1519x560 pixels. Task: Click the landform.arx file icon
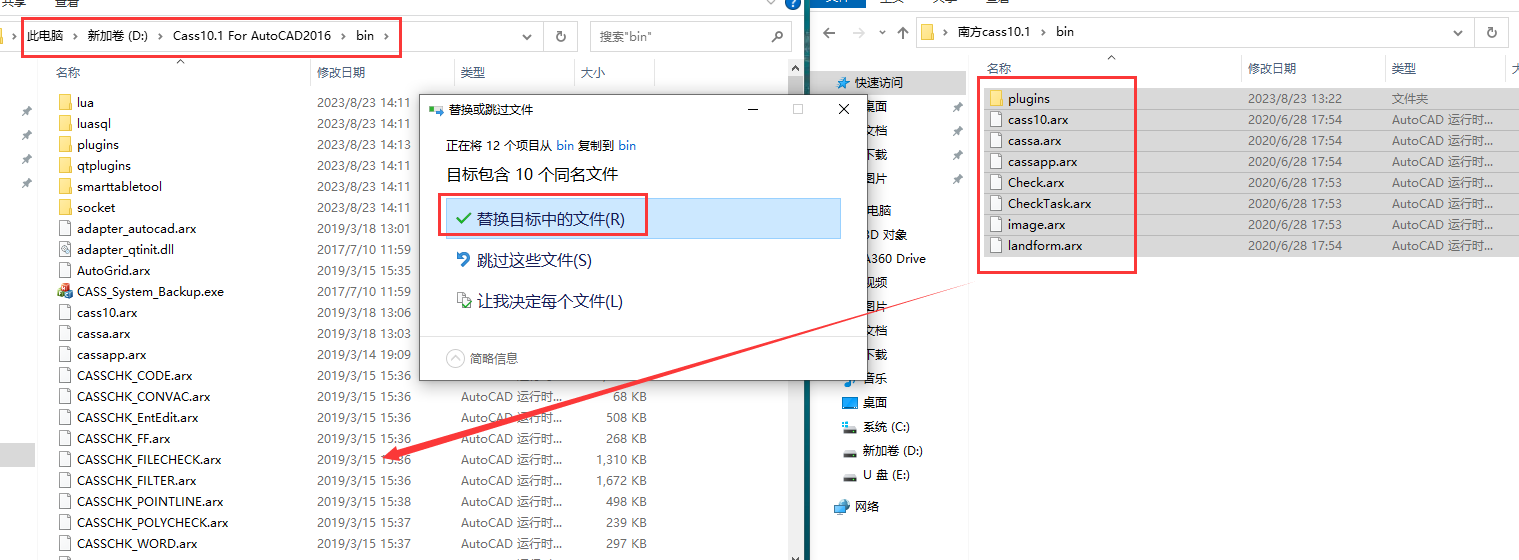tap(995, 245)
